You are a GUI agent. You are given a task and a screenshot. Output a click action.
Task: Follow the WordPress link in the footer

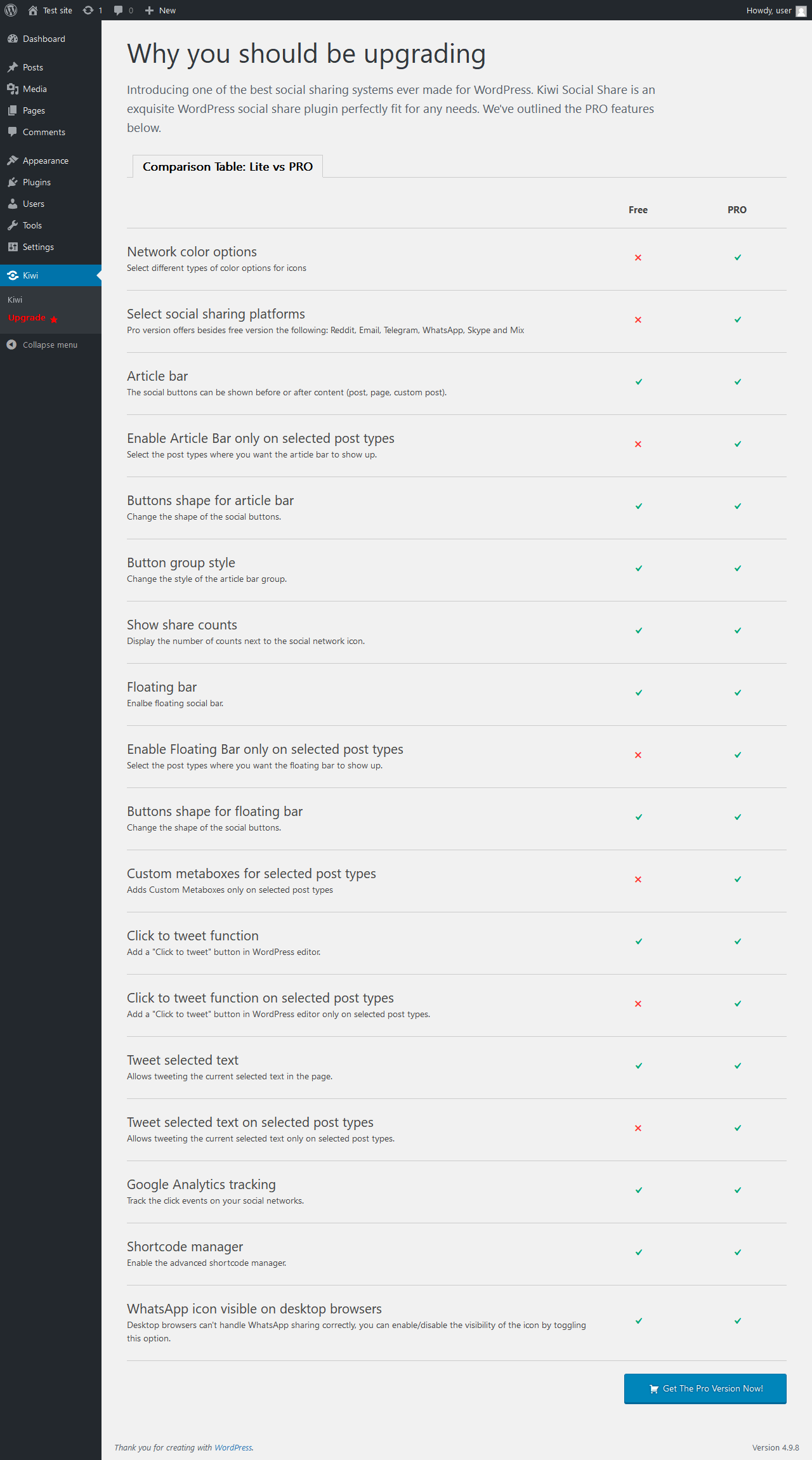pyautogui.click(x=233, y=1447)
